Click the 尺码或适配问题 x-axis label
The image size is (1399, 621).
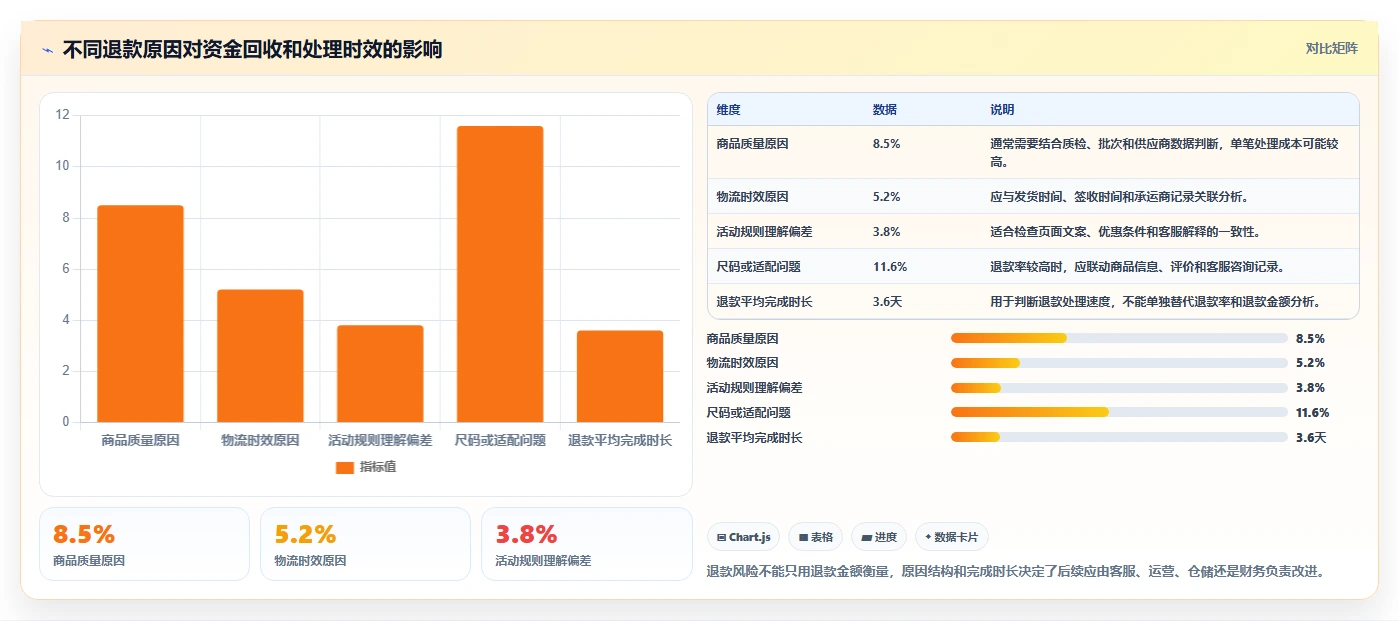tap(500, 440)
